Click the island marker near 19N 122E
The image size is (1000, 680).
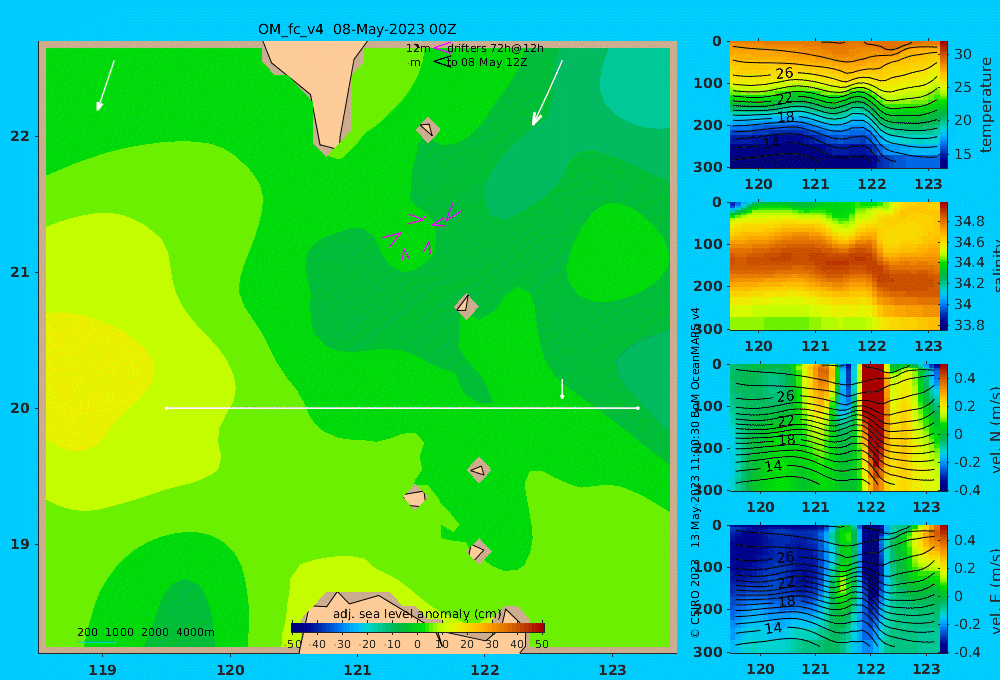pyautogui.click(x=478, y=551)
